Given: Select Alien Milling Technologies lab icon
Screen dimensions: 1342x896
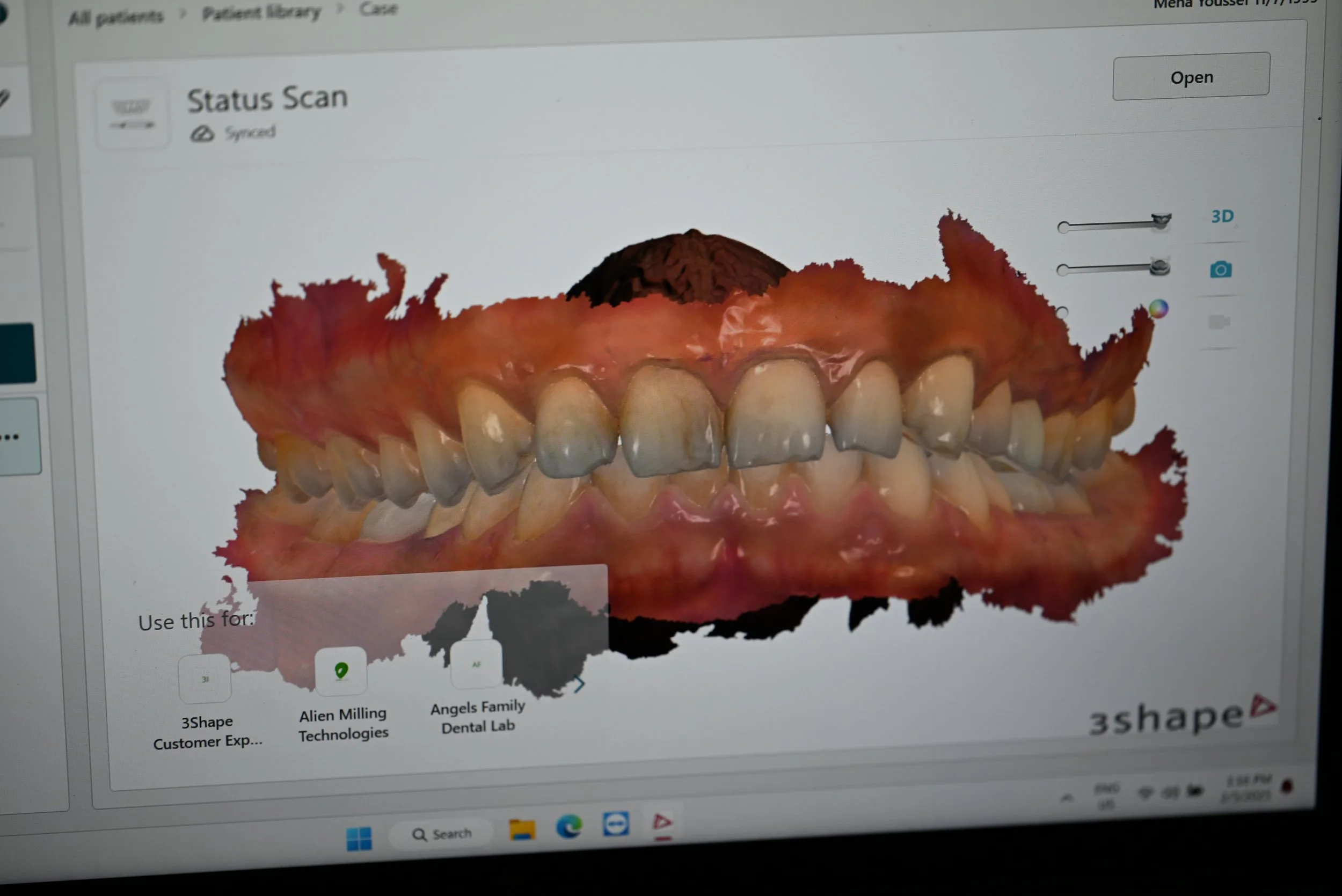Looking at the screenshot, I should point(341,671).
